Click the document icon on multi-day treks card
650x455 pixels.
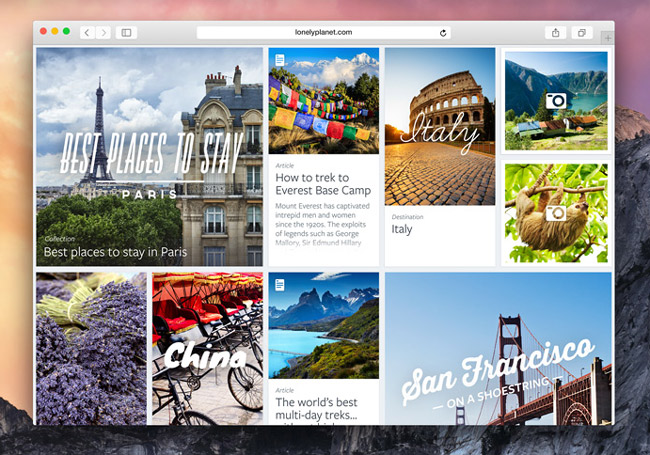pyautogui.click(x=280, y=285)
